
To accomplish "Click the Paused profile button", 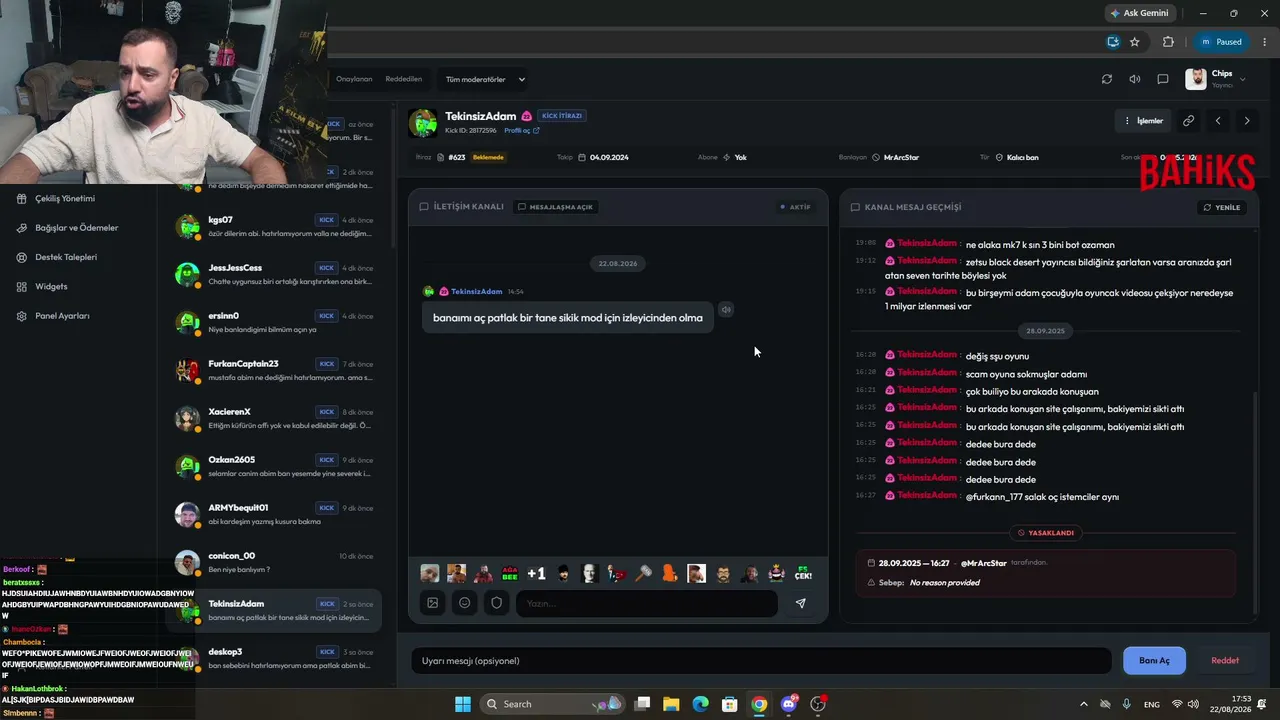I will click(1221, 42).
